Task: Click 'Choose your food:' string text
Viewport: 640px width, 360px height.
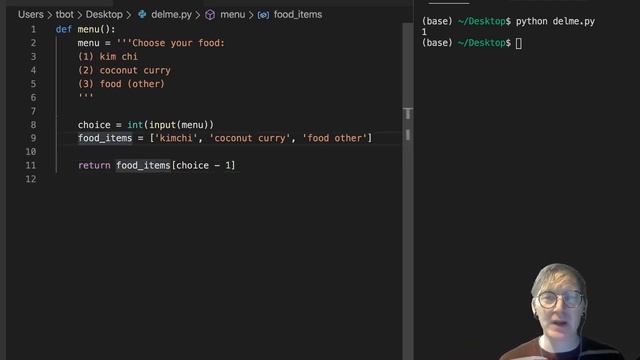Action: (x=178, y=43)
